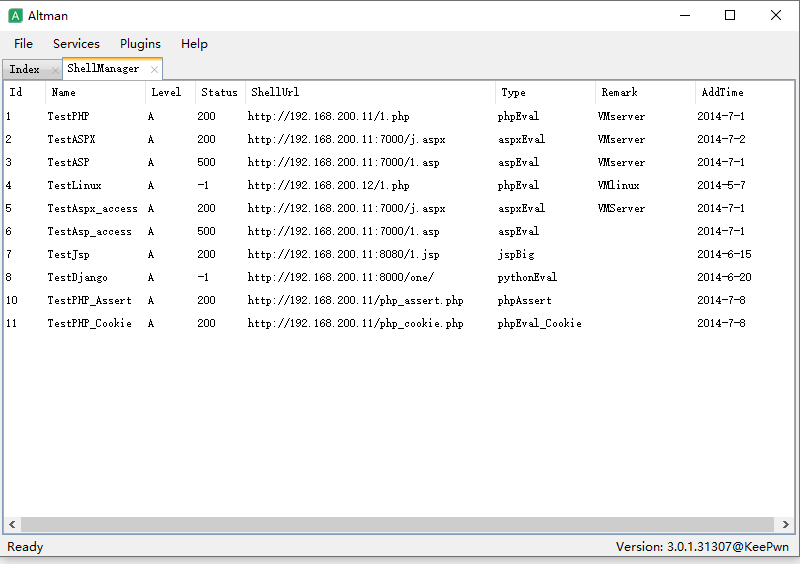This screenshot has height=564, width=800.
Task: Select the TestLinux shell row
Action: 74,185
